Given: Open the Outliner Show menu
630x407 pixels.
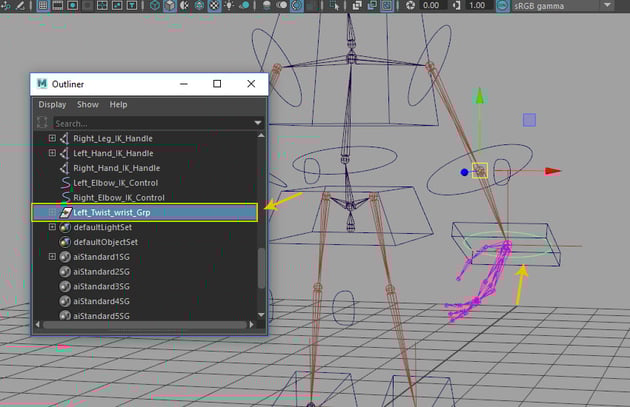Looking at the screenshot, I should pos(88,105).
